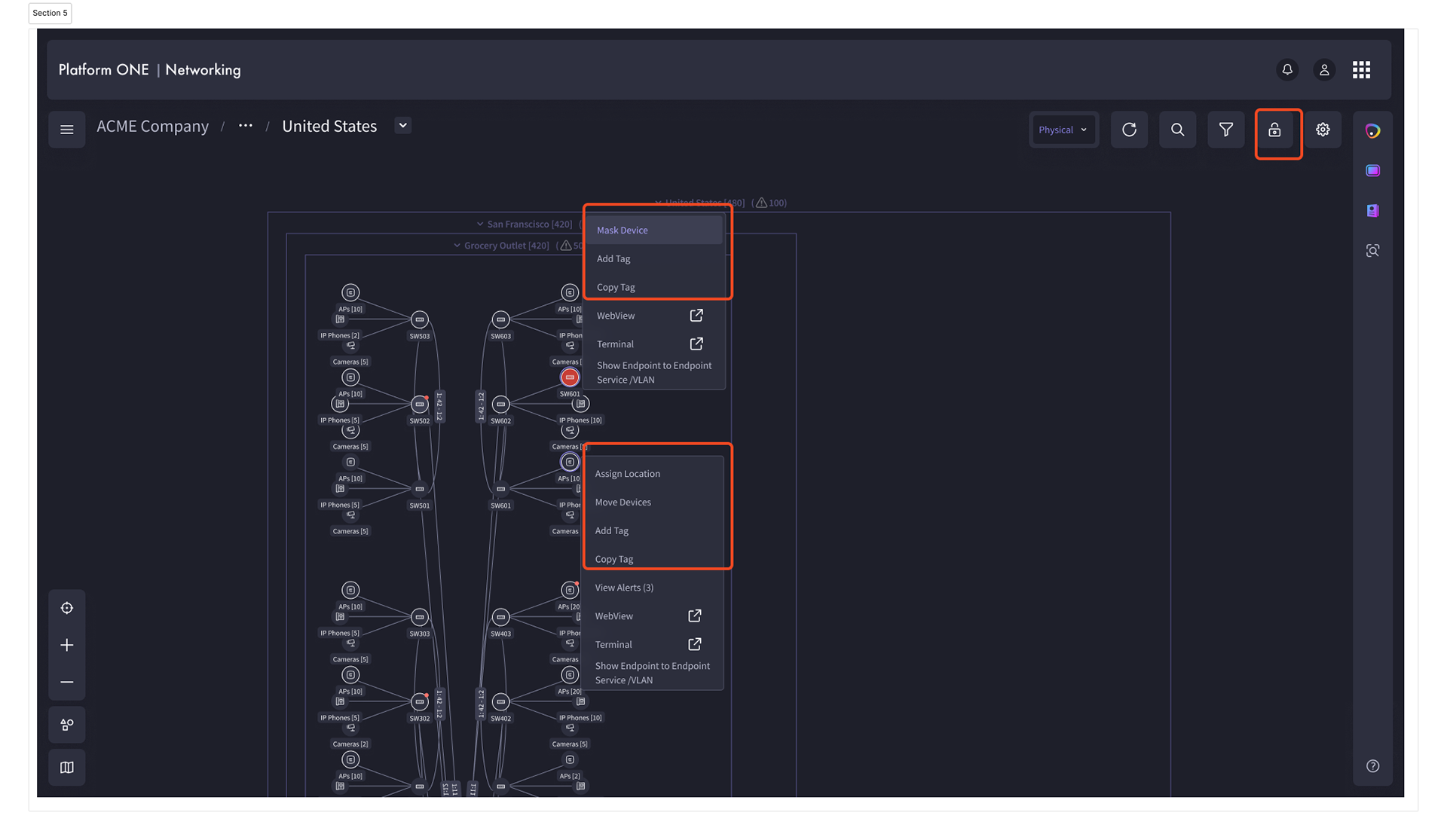Expand the United States breadcrumb dropdown
The height and width of the screenshot is (840, 1447).
(403, 126)
